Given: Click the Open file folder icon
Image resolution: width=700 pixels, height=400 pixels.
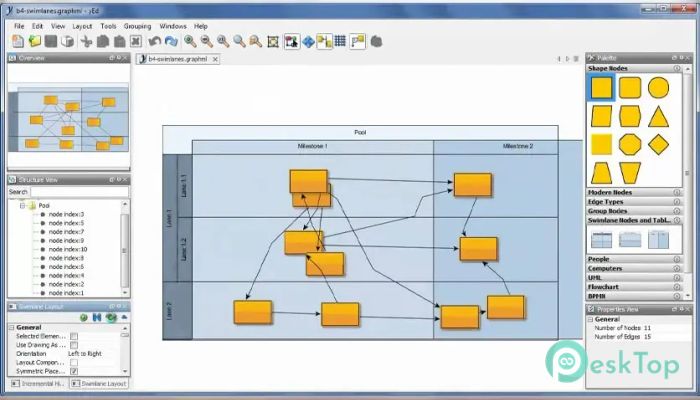Looking at the screenshot, I should pyautogui.click(x=34, y=42).
